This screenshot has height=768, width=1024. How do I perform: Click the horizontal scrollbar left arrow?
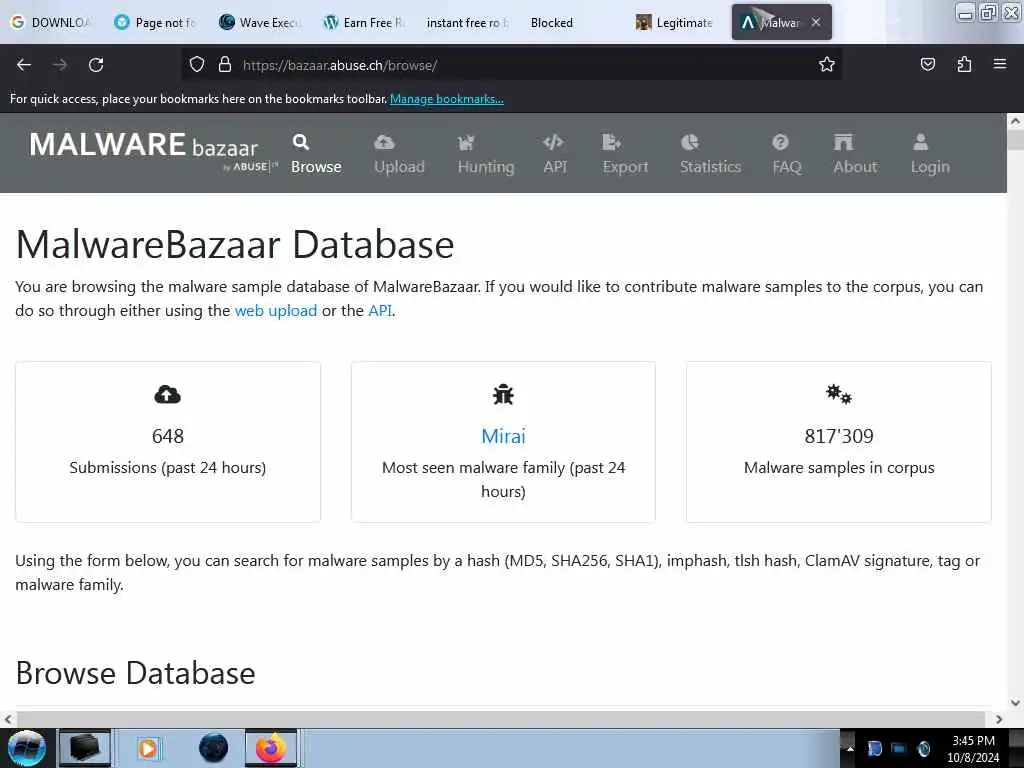(8, 719)
